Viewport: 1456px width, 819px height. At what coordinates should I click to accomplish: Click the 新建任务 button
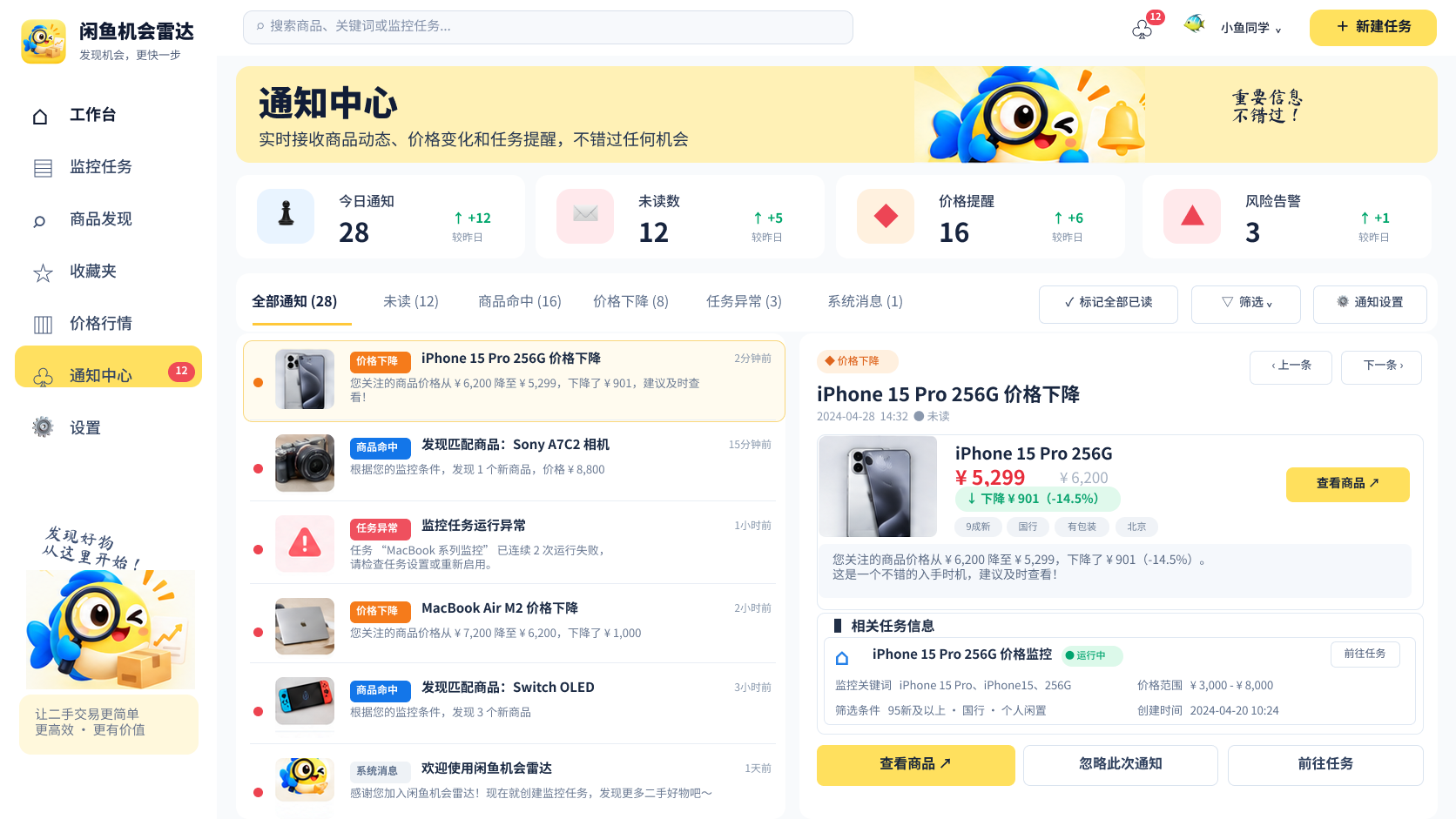1372,27
